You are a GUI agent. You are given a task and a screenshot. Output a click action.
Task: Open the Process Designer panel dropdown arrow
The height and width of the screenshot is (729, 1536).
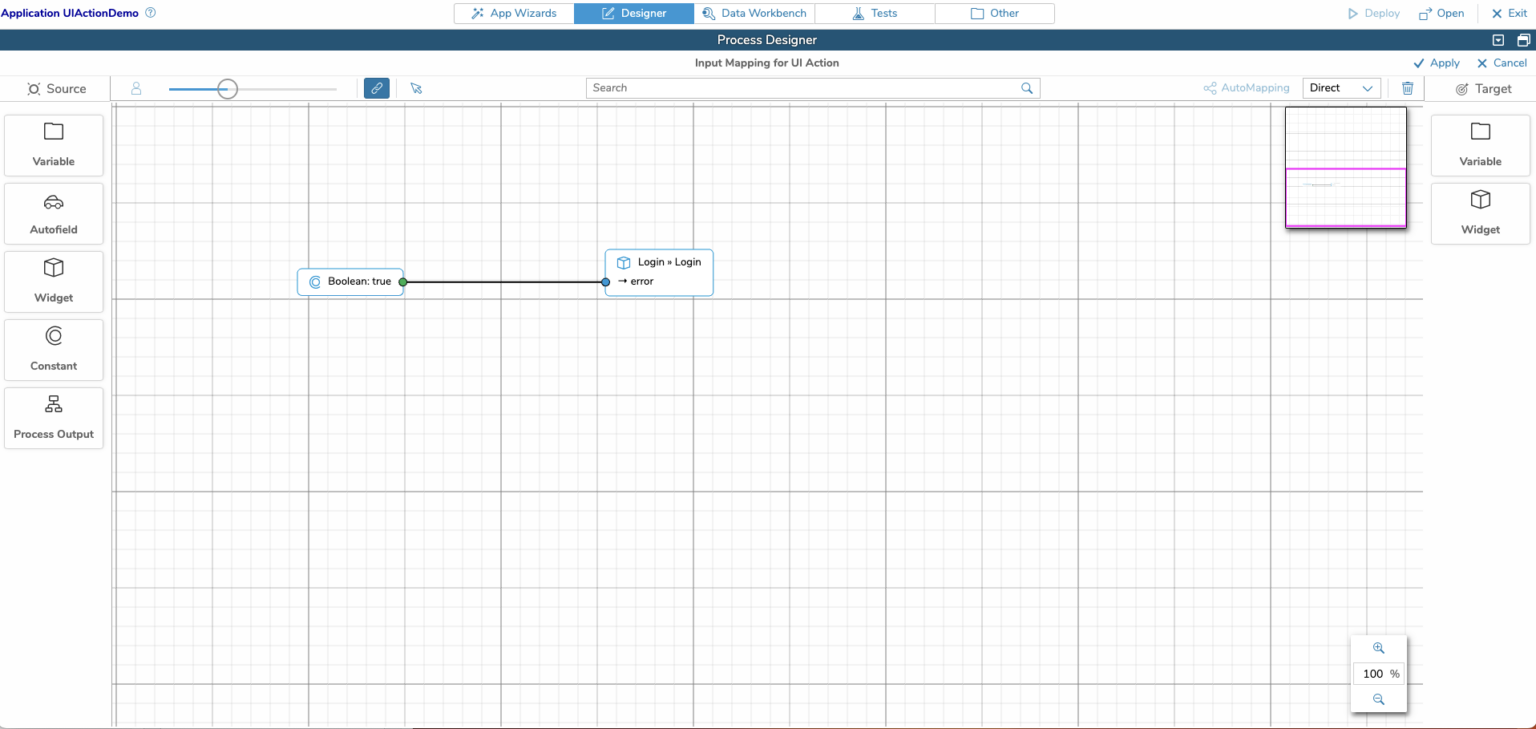pyautogui.click(x=1498, y=40)
